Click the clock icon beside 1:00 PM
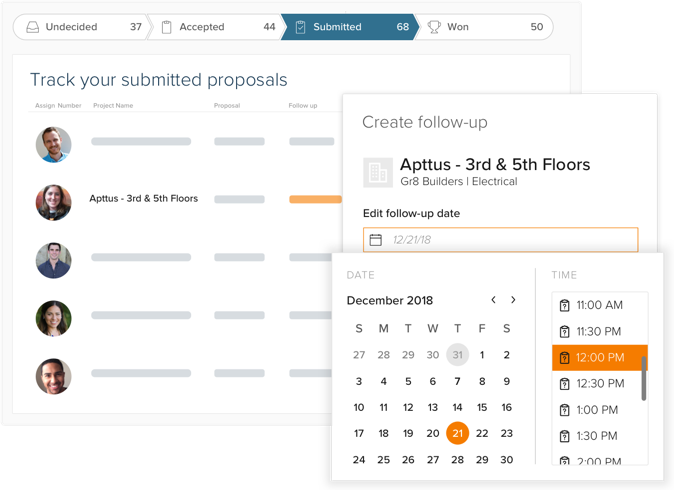 [564, 409]
